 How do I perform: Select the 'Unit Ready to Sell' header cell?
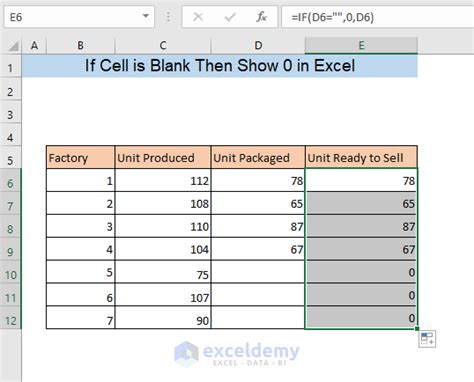point(361,157)
